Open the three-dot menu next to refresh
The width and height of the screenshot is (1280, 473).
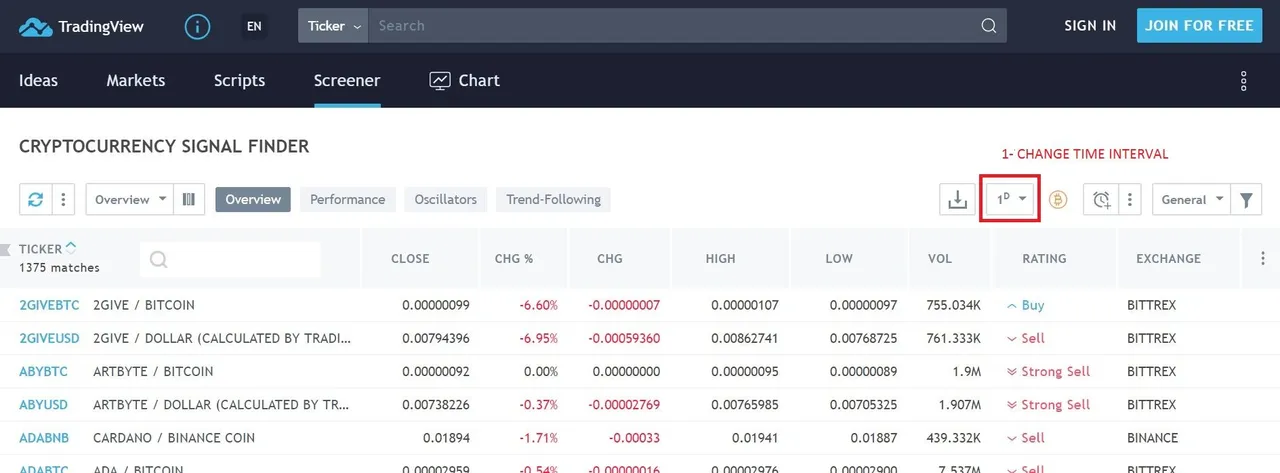coord(63,200)
